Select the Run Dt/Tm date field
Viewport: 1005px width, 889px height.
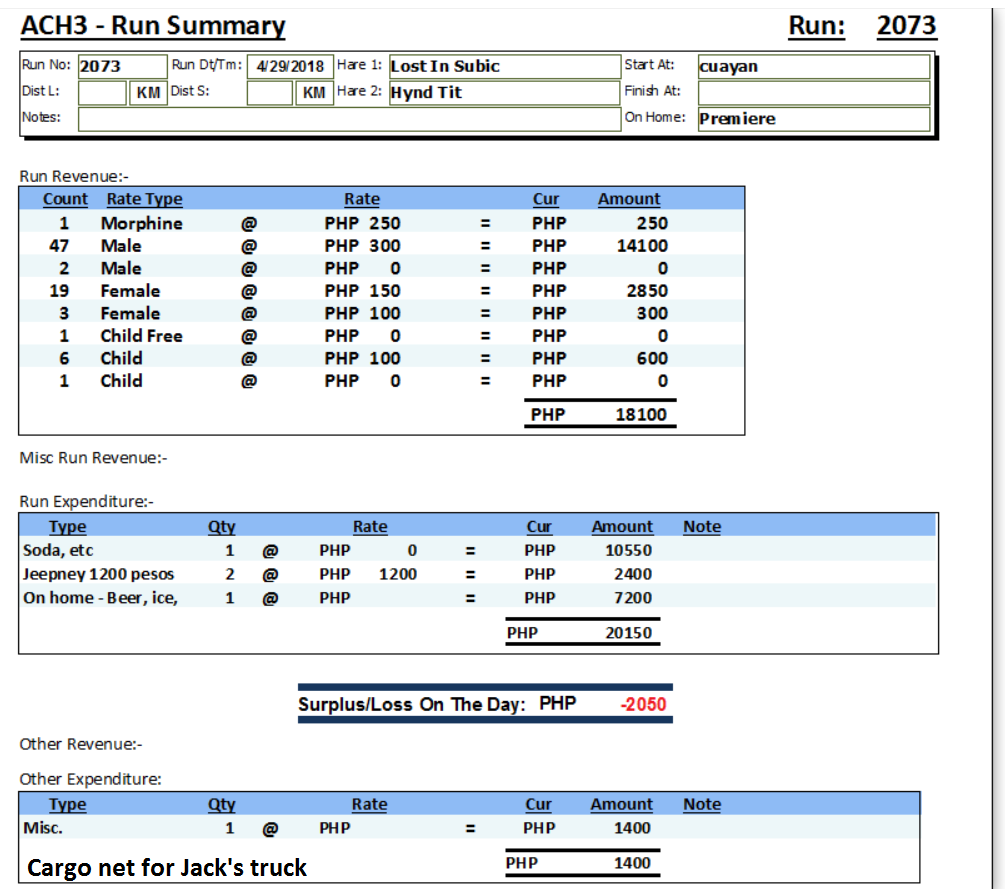click(x=290, y=66)
